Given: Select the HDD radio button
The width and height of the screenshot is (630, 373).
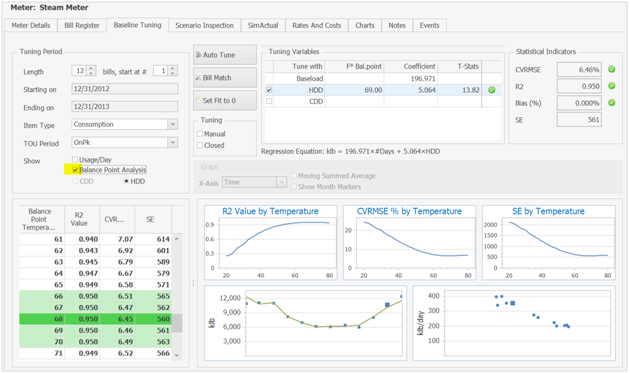Looking at the screenshot, I should (126, 181).
